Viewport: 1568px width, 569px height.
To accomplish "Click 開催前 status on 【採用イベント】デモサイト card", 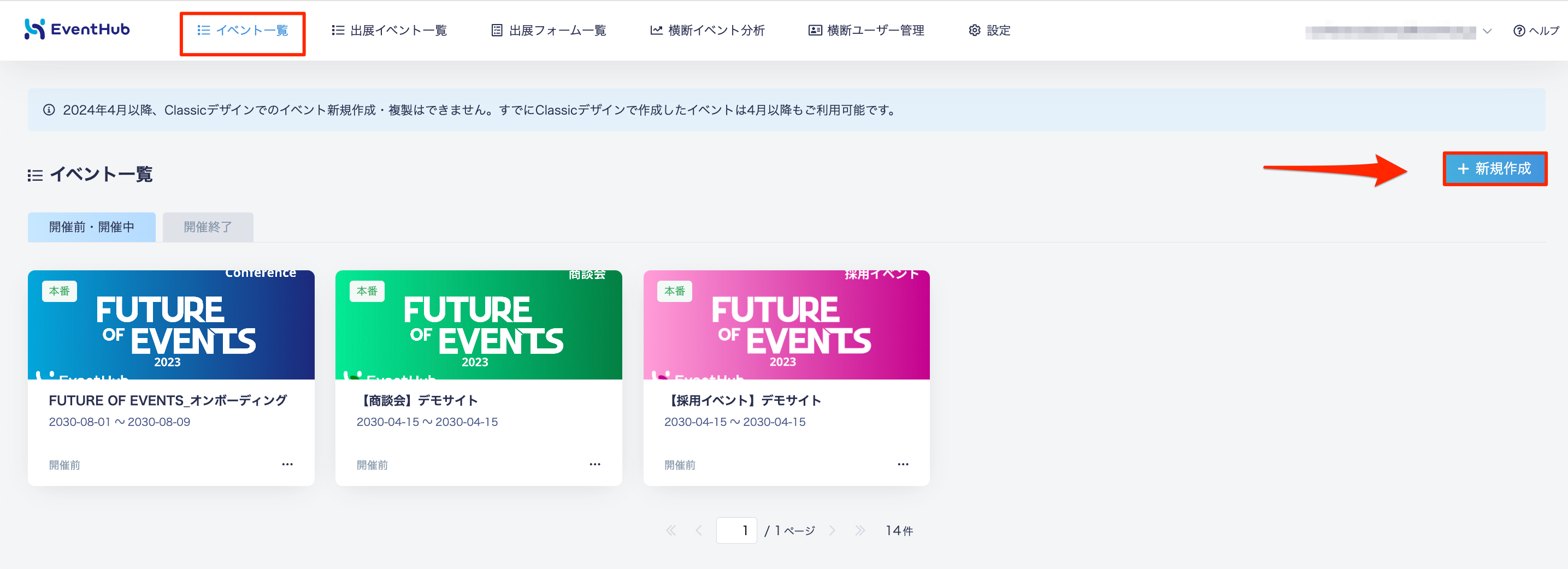I will 680,465.
